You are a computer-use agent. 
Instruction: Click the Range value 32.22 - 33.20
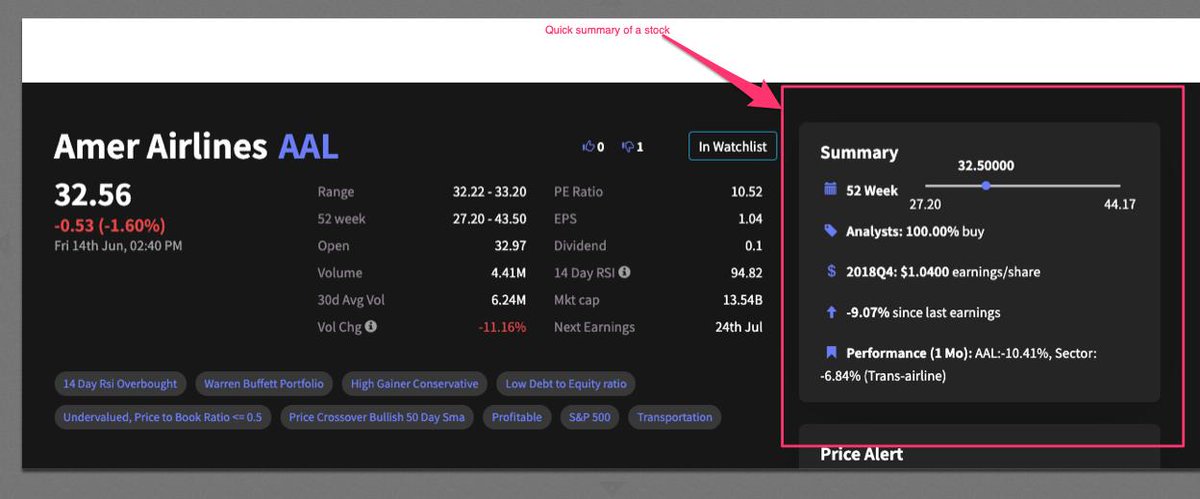click(489, 191)
